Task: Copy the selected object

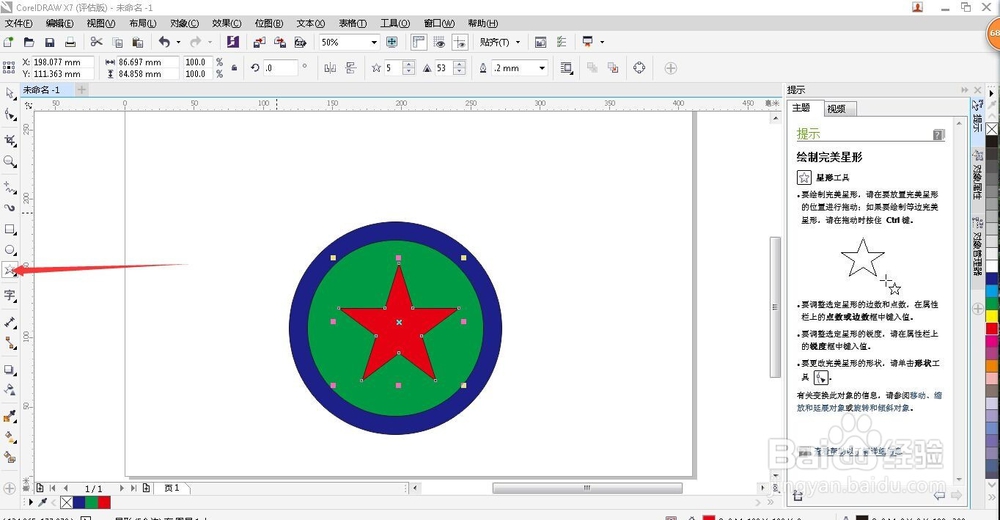Action: pos(117,42)
